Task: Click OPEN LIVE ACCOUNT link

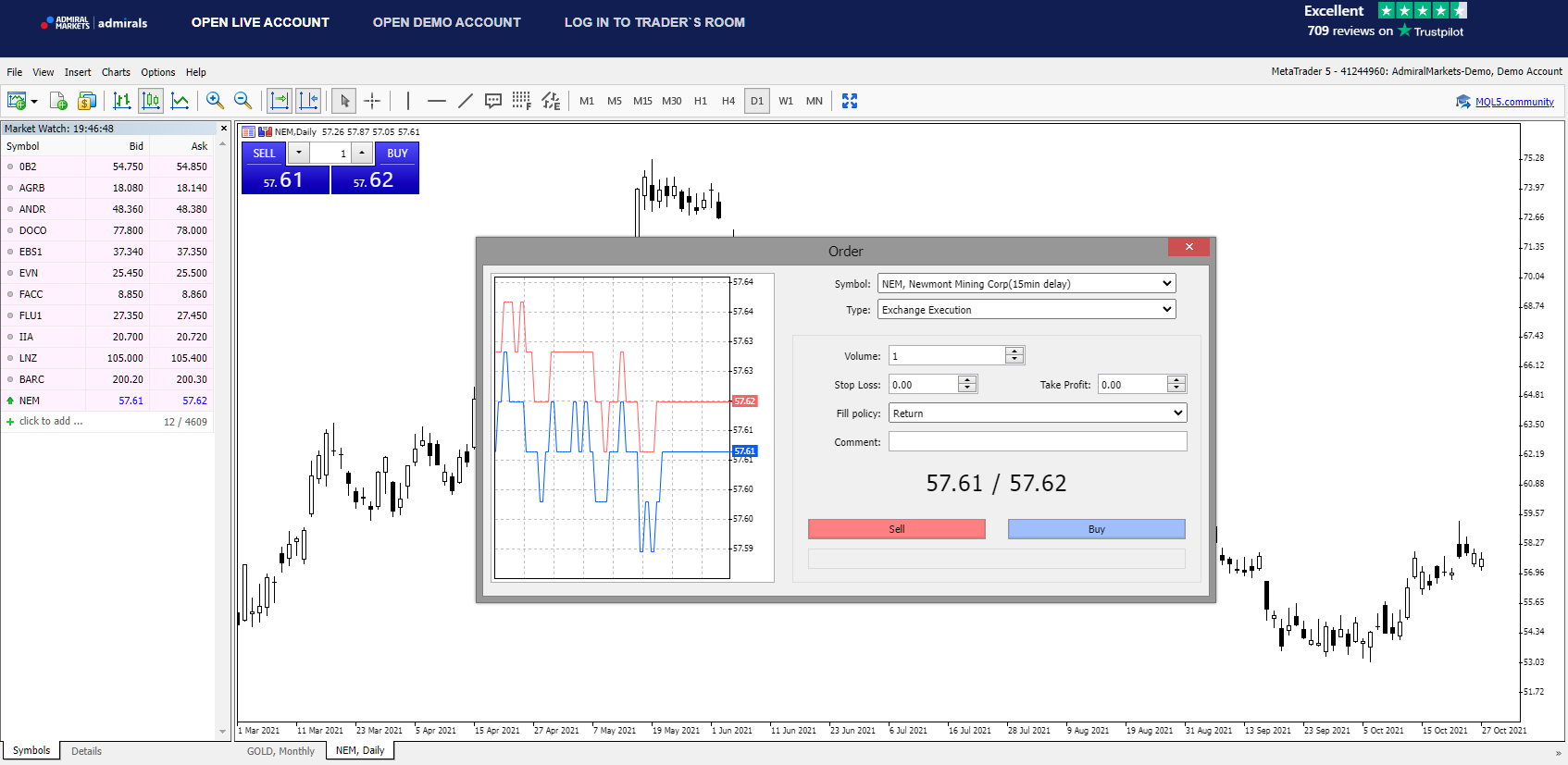Action: [260, 22]
